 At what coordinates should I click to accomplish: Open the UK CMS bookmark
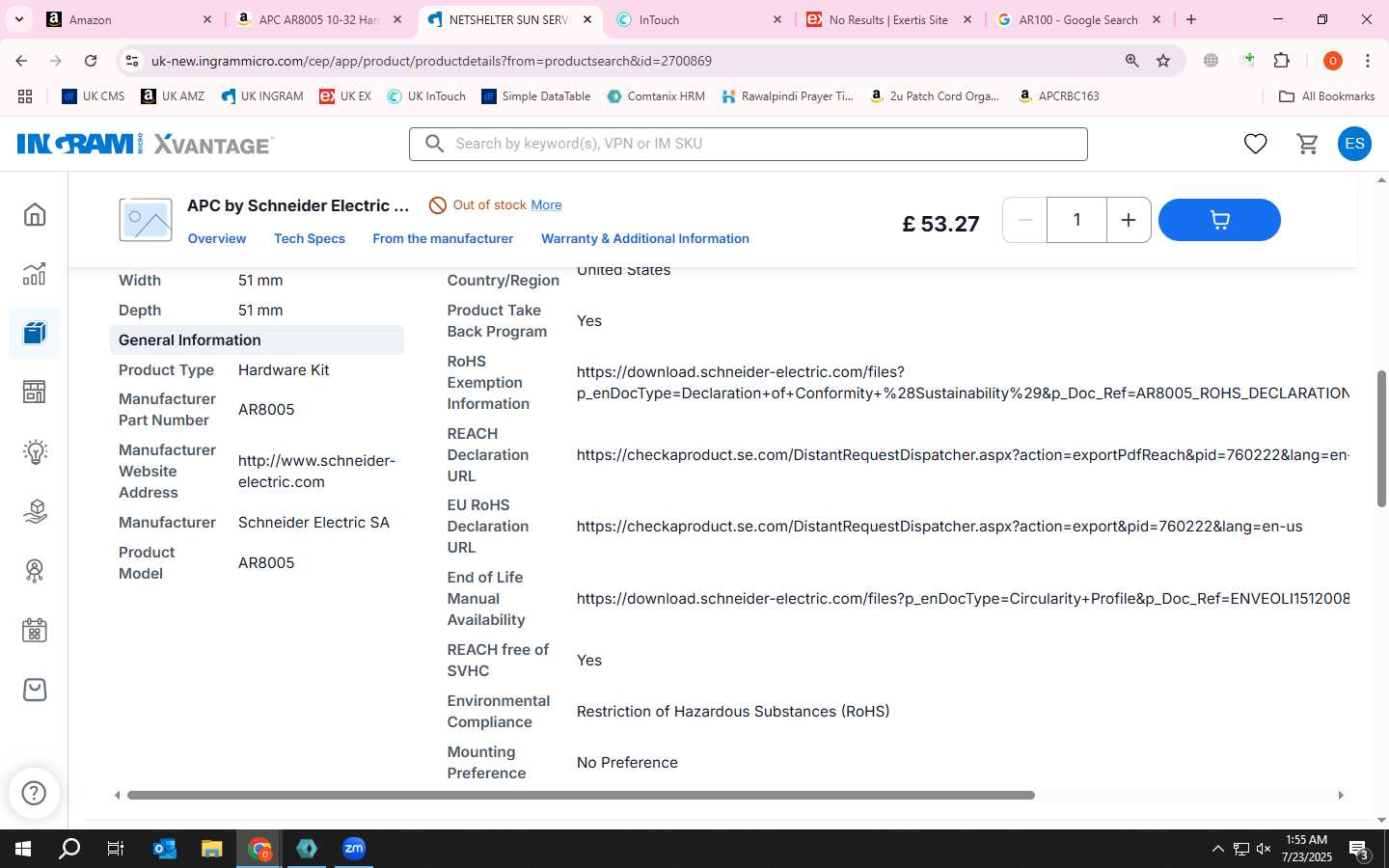tap(94, 96)
